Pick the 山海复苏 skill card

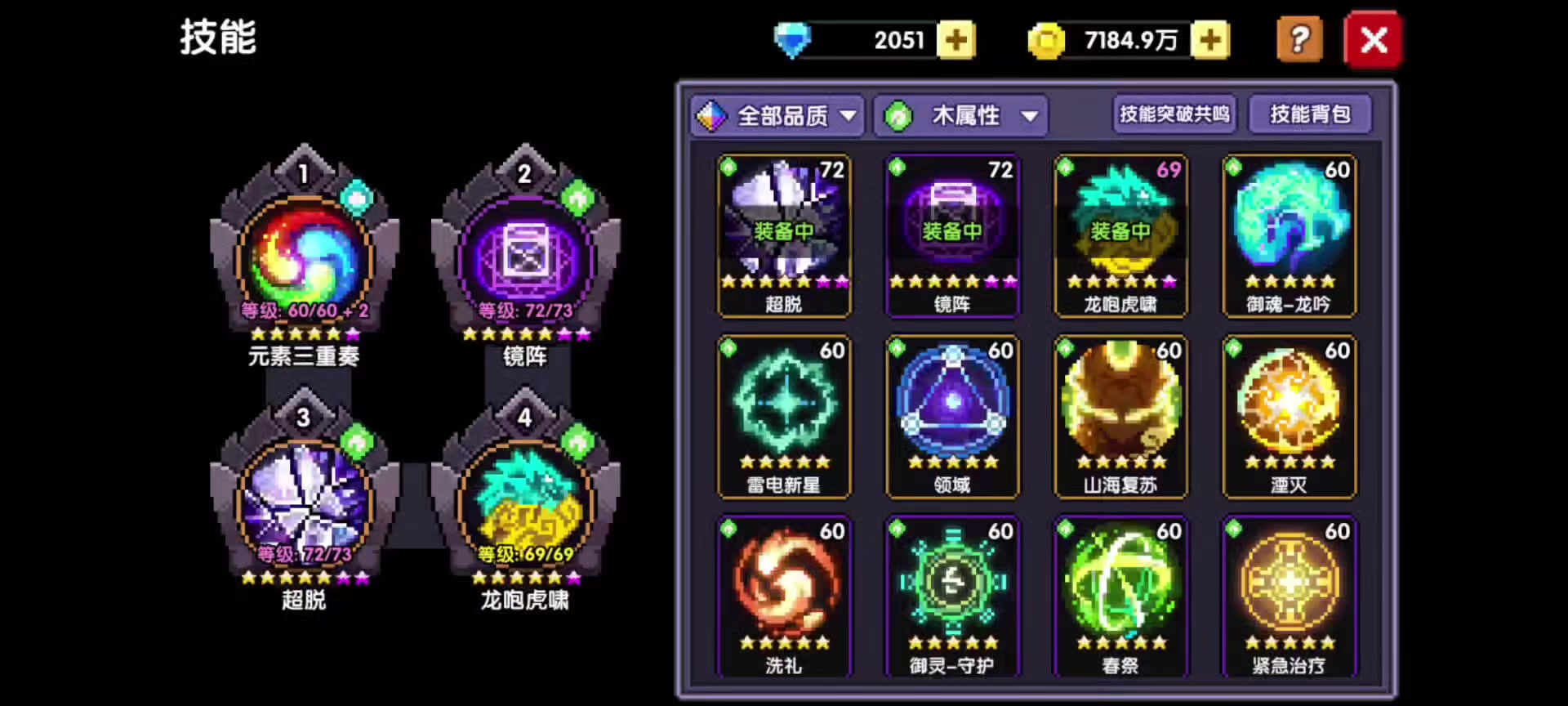pos(1120,416)
